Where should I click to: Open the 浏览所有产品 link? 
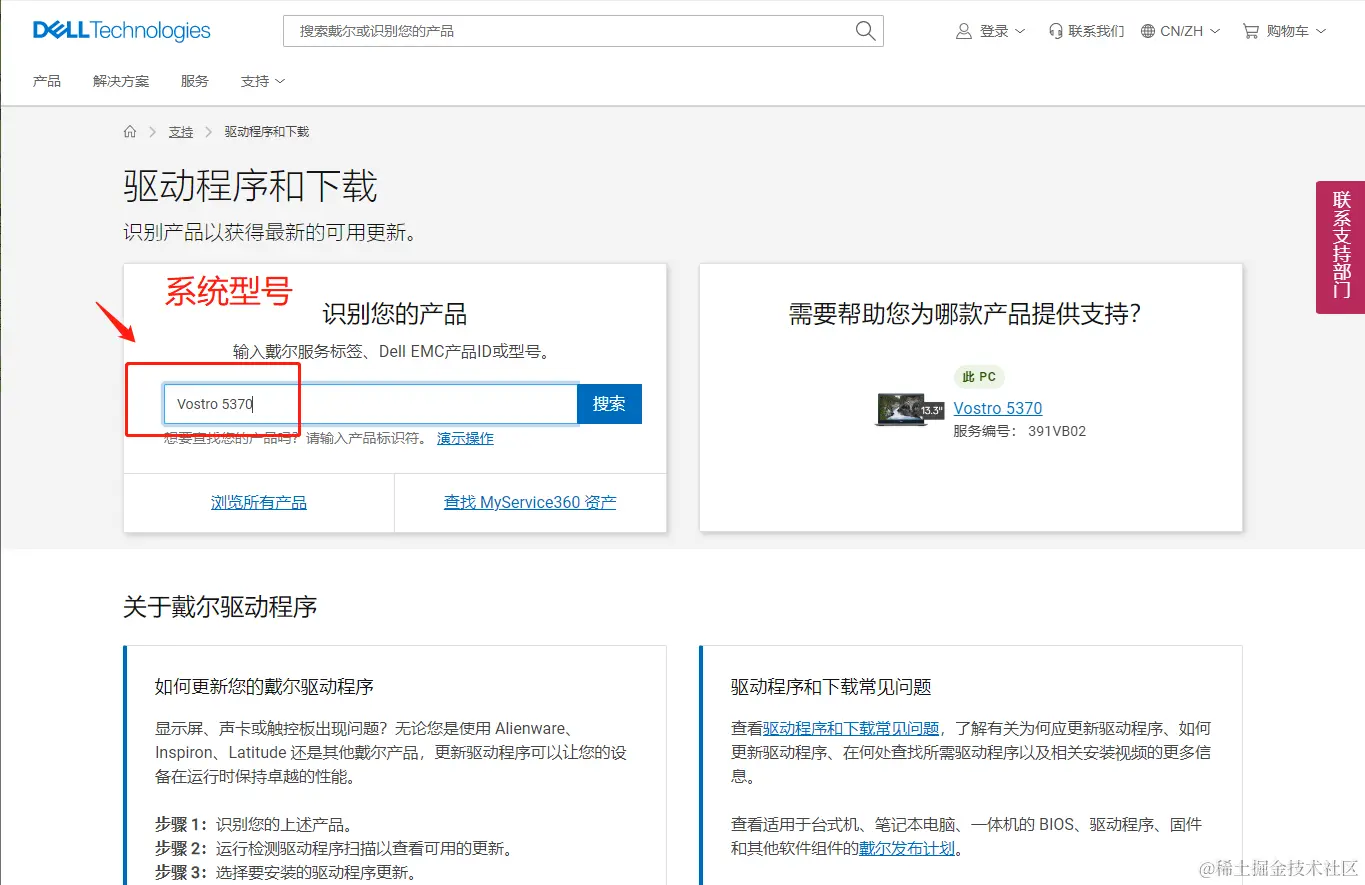(x=259, y=502)
